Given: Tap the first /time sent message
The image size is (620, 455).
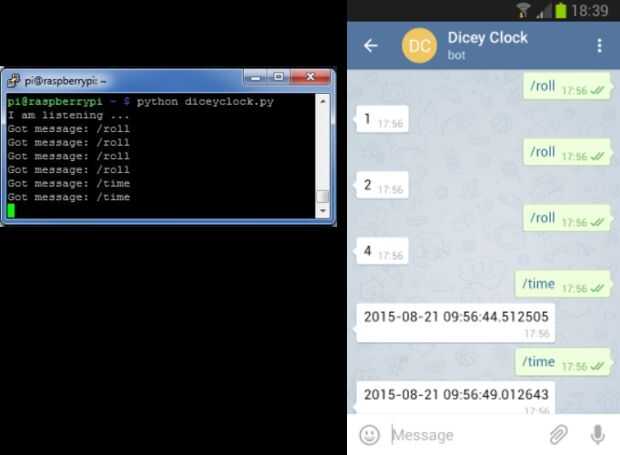Looking at the screenshot, I should coord(563,284).
